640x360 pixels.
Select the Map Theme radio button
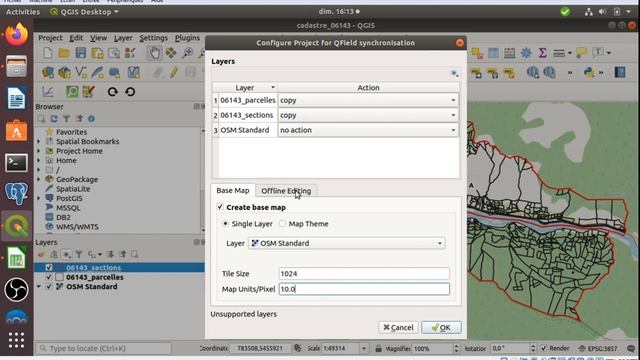tap(282, 224)
